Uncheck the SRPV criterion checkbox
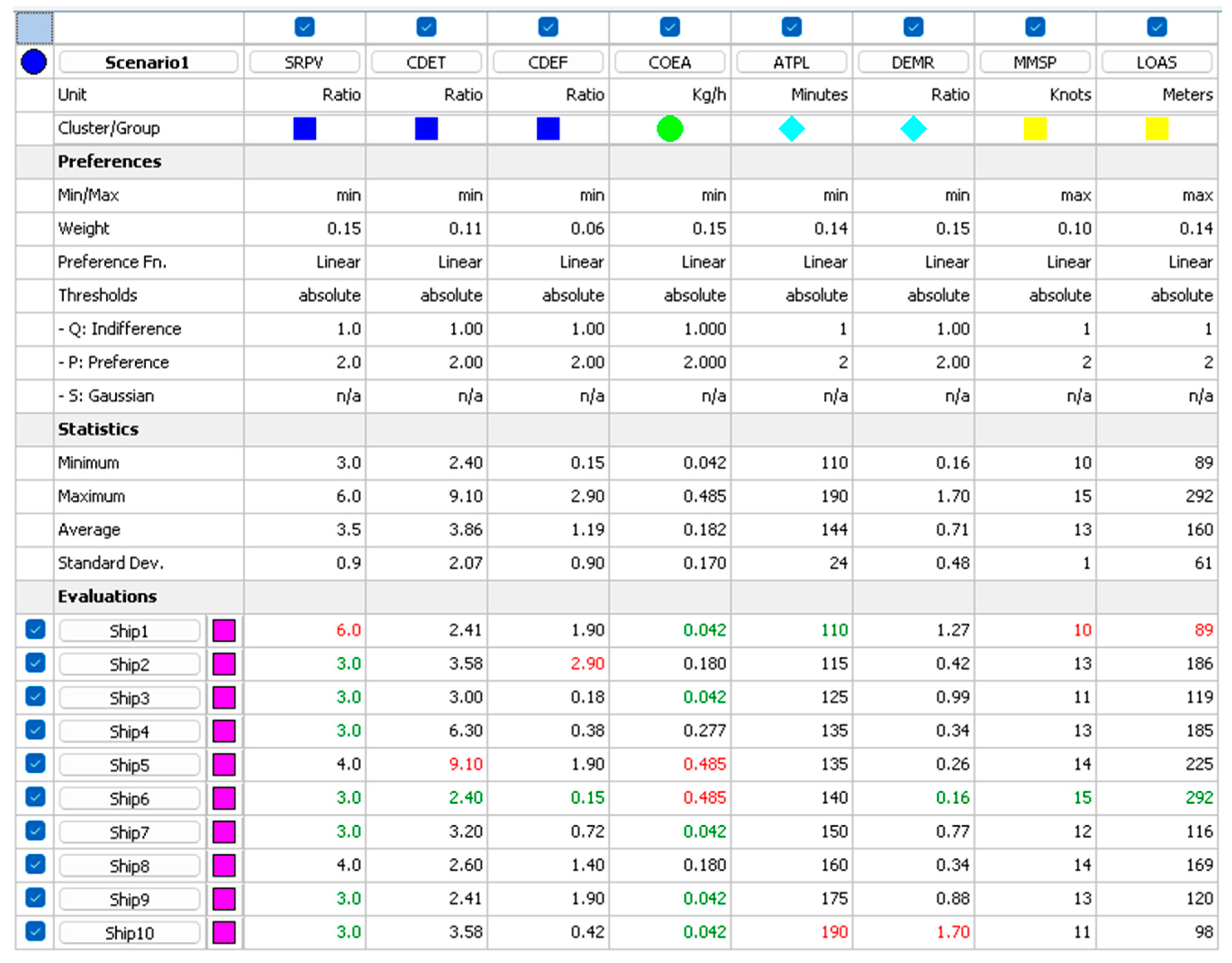Image resolution: width=1232 pixels, height=963 pixels. point(305,27)
